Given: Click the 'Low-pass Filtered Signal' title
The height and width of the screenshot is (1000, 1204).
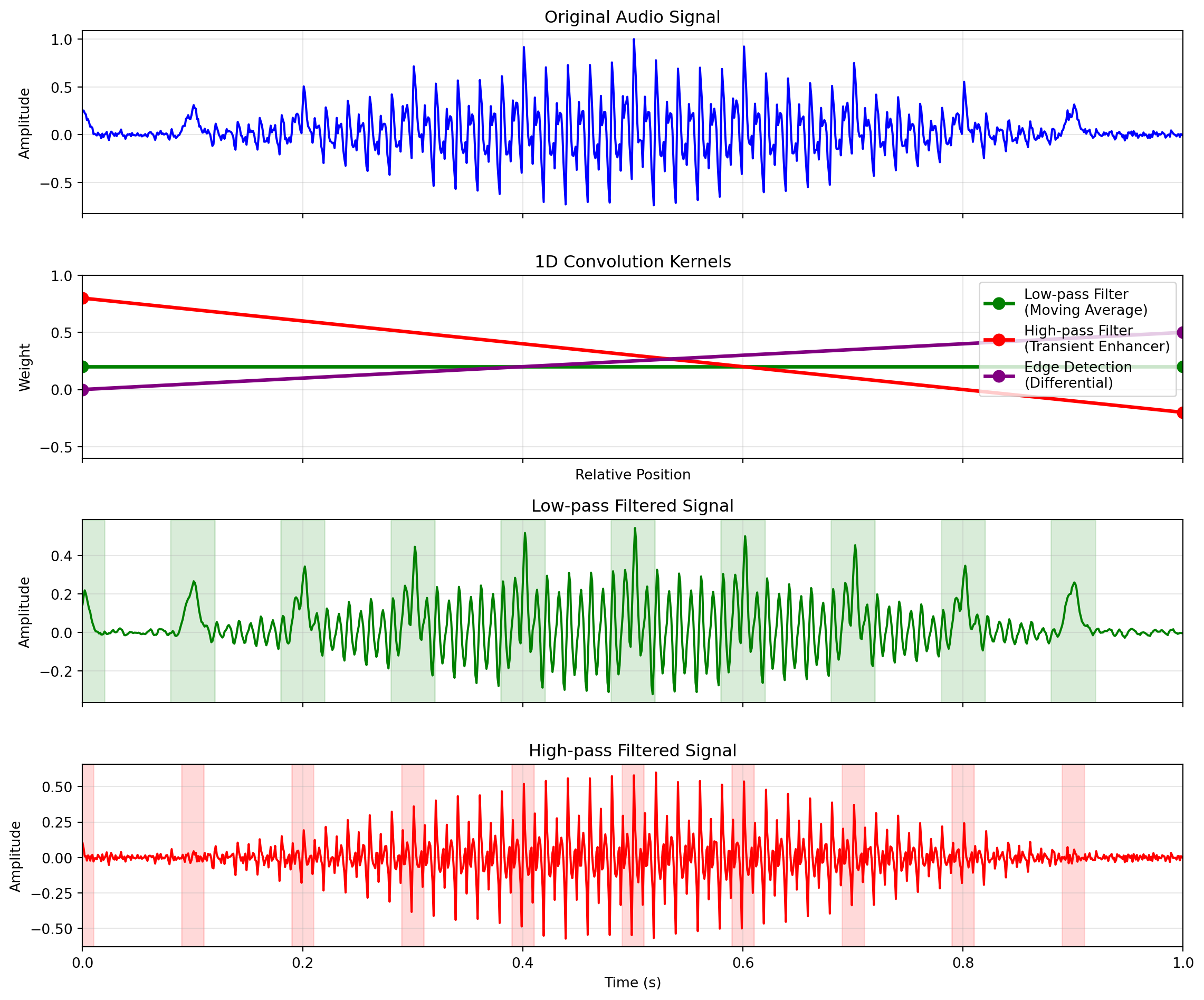Looking at the screenshot, I should point(632,506).
